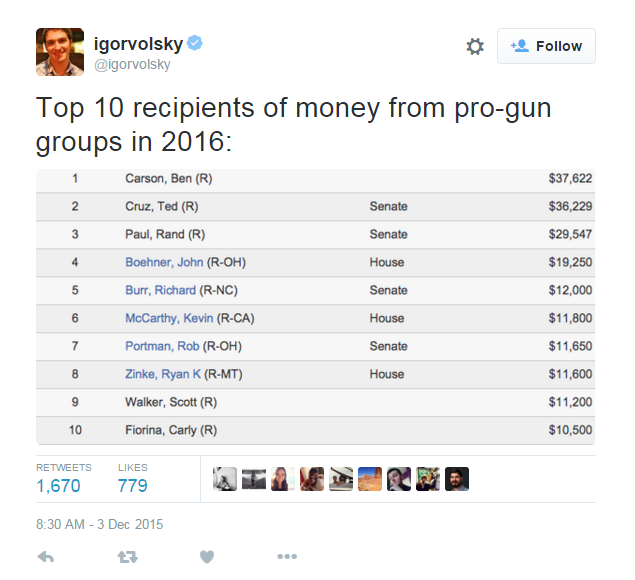Viewport: 635px width, 580px height.
Task: Open the Zinke, Ryan K link
Action: click(x=163, y=374)
